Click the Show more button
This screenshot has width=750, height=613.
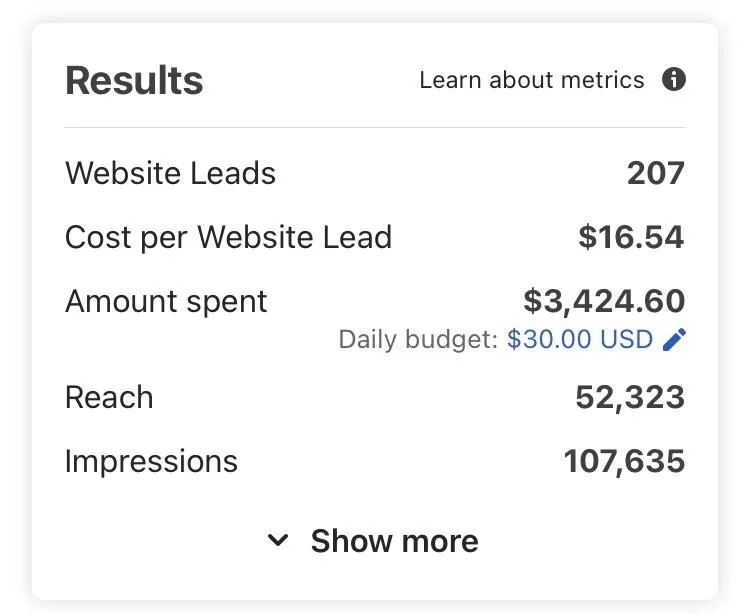(x=373, y=541)
